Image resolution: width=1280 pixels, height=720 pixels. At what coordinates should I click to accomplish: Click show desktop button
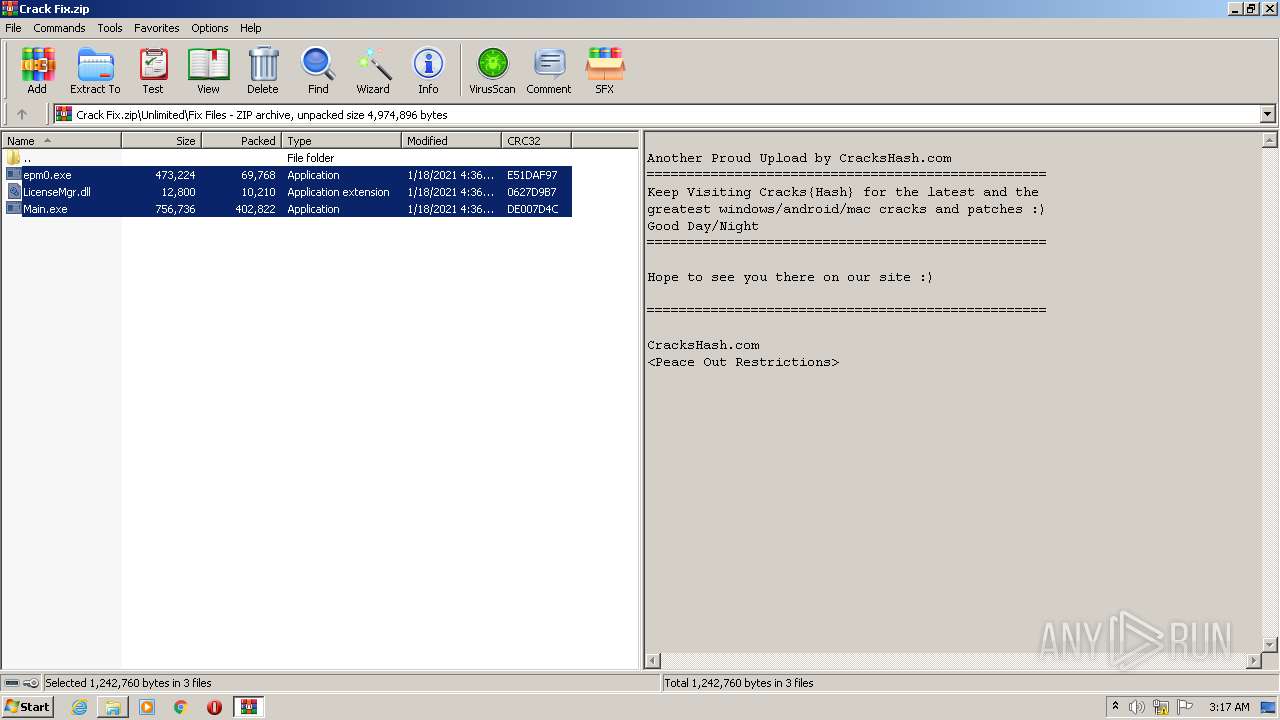point(1269,707)
